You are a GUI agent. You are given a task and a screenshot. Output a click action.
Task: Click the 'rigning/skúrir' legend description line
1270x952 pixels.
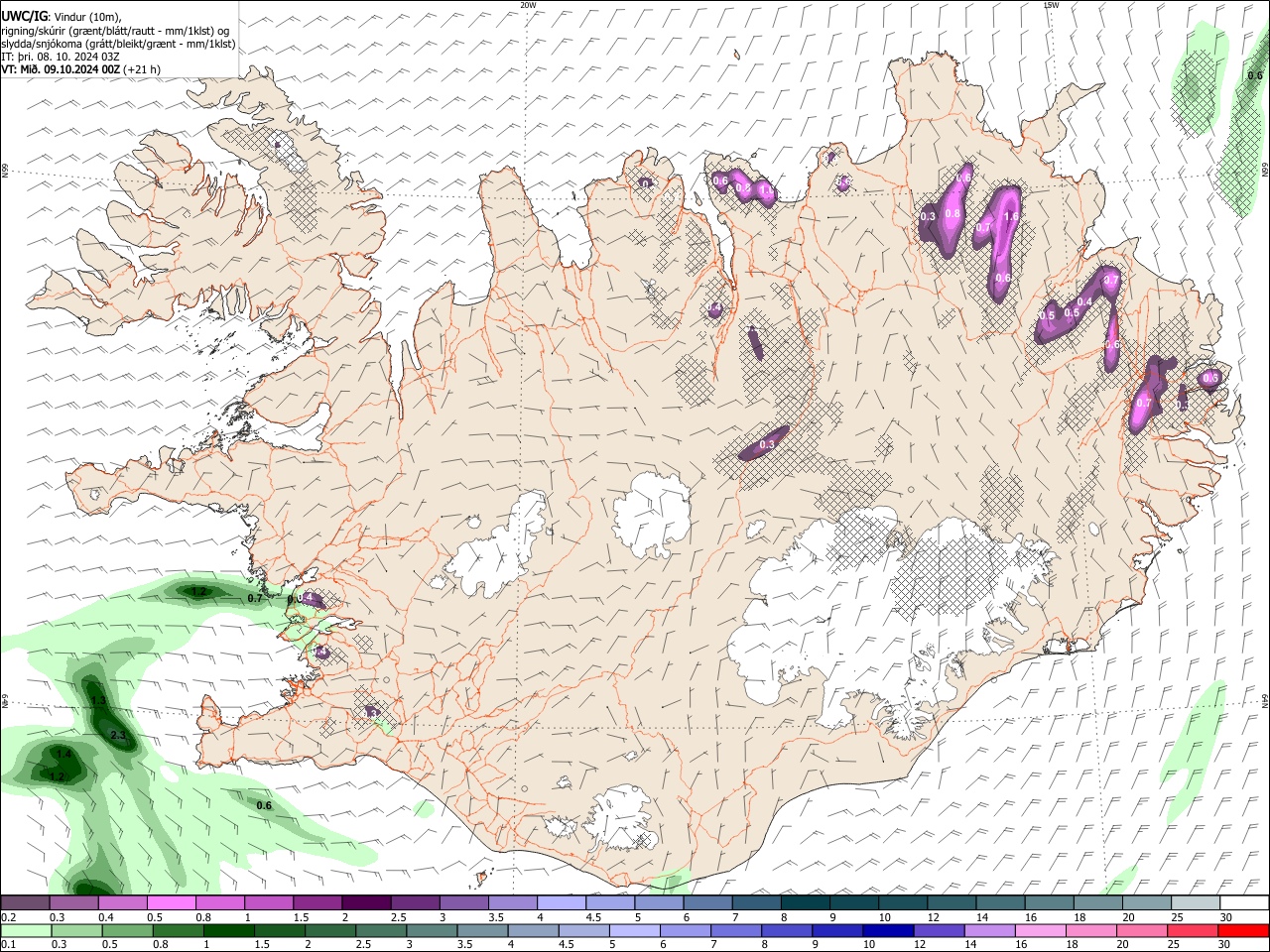[x=117, y=31]
